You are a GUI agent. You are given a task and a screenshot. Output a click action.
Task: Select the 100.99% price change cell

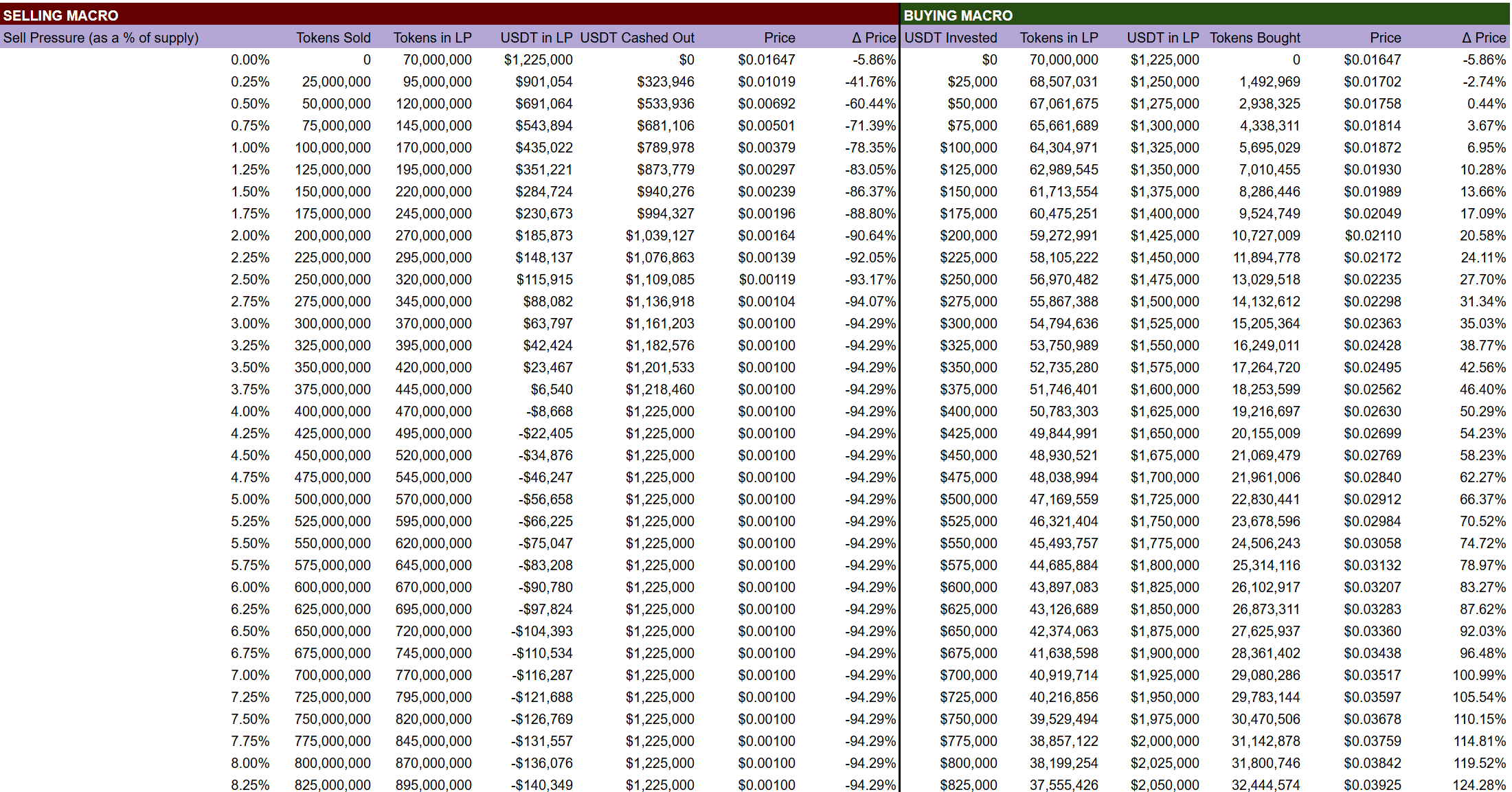click(1478, 675)
